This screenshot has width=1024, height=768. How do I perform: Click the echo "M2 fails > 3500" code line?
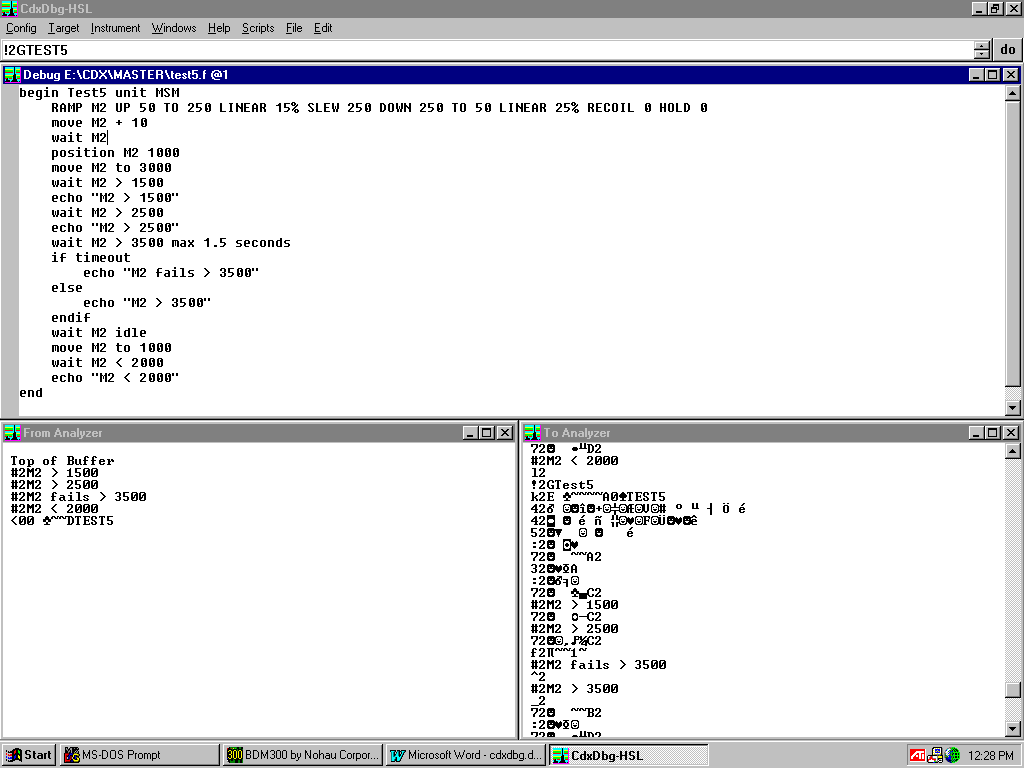pos(171,273)
